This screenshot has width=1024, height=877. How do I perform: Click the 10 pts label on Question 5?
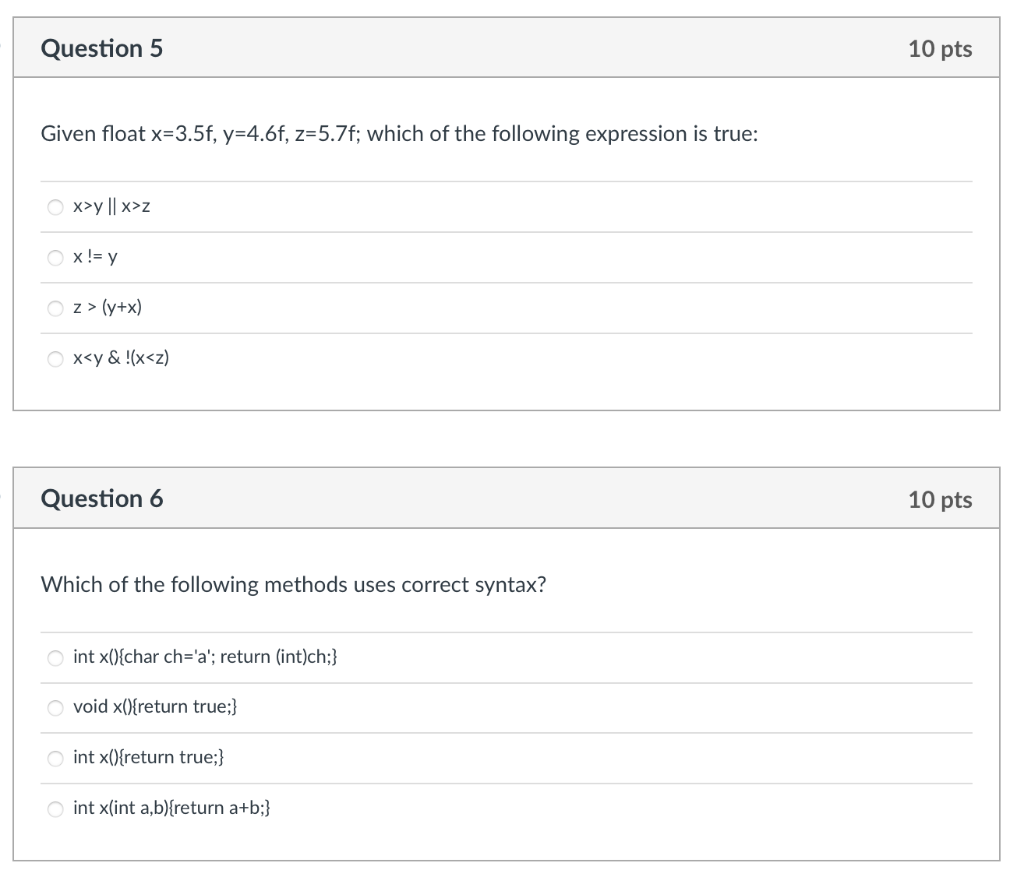point(940,49)
